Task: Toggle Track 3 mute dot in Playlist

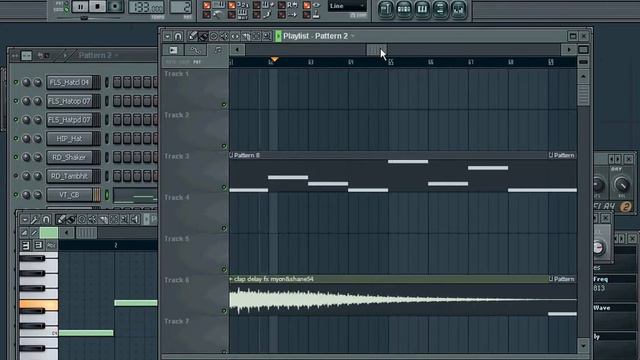Action: point(224,187)
